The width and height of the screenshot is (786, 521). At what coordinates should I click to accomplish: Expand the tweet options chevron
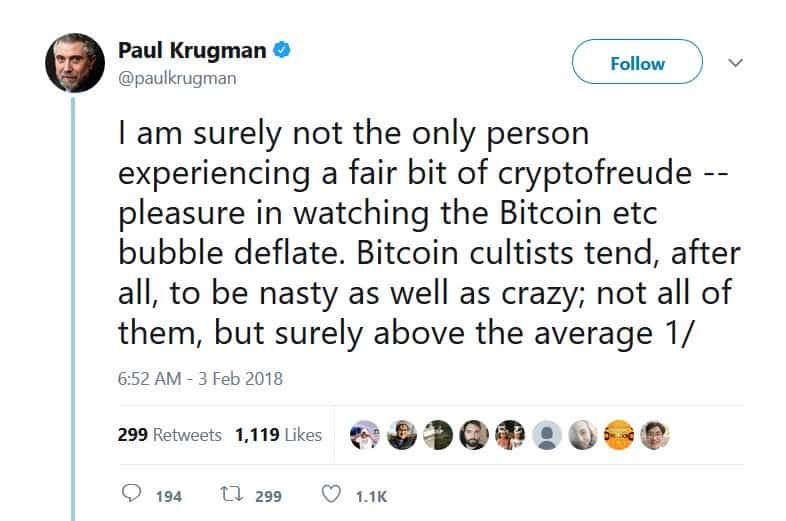click(737, 62)
